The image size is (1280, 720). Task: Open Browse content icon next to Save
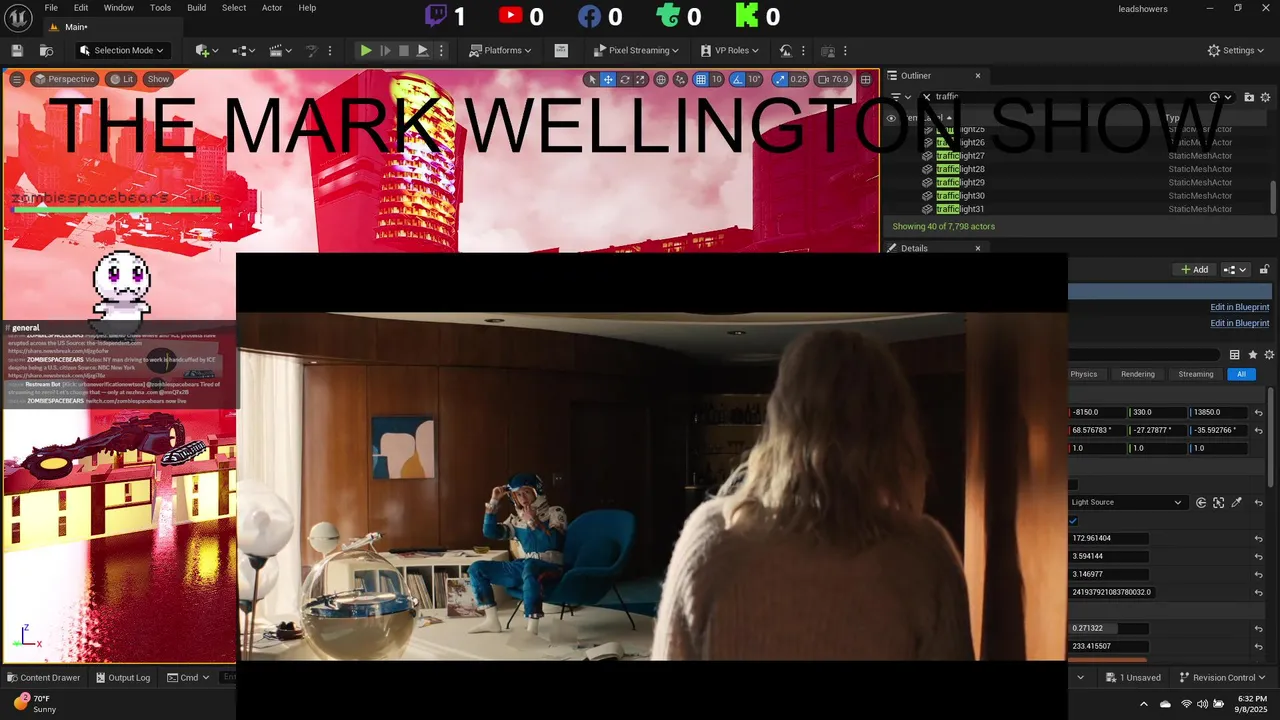click(46, 50)
